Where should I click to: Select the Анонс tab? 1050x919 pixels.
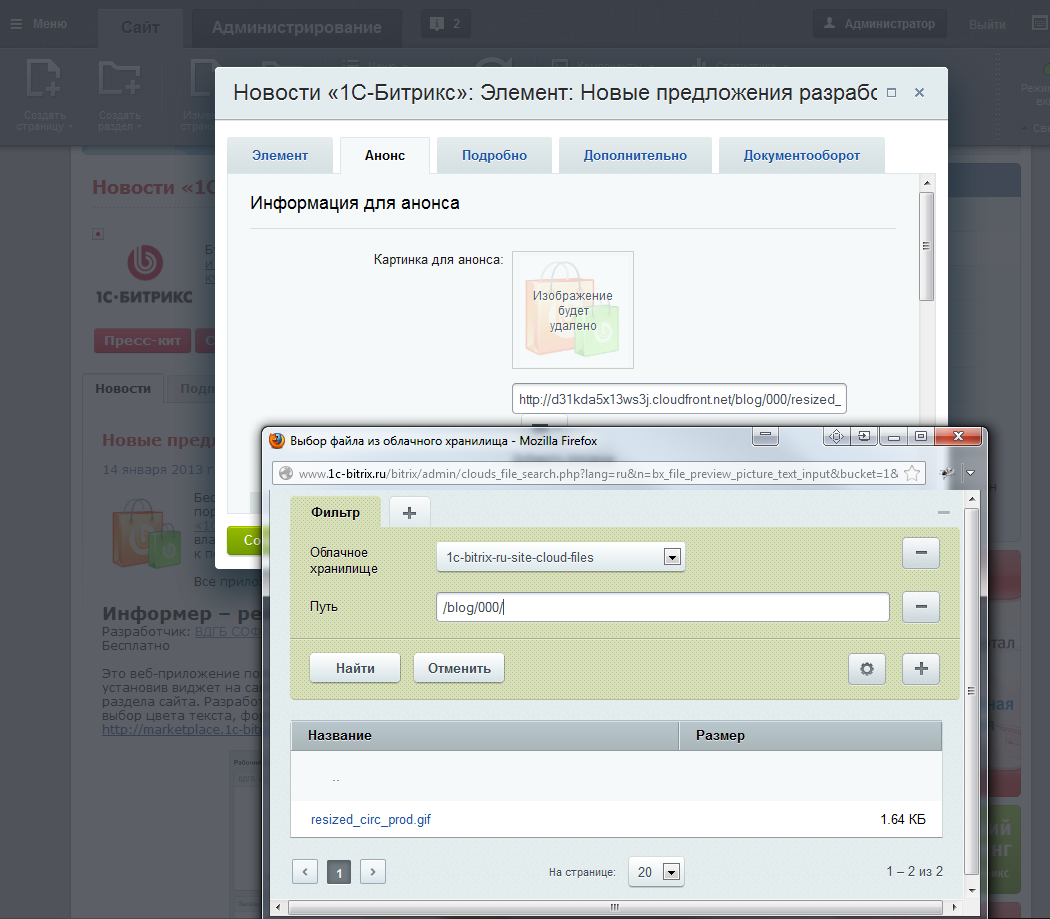(x=385, y=155)
